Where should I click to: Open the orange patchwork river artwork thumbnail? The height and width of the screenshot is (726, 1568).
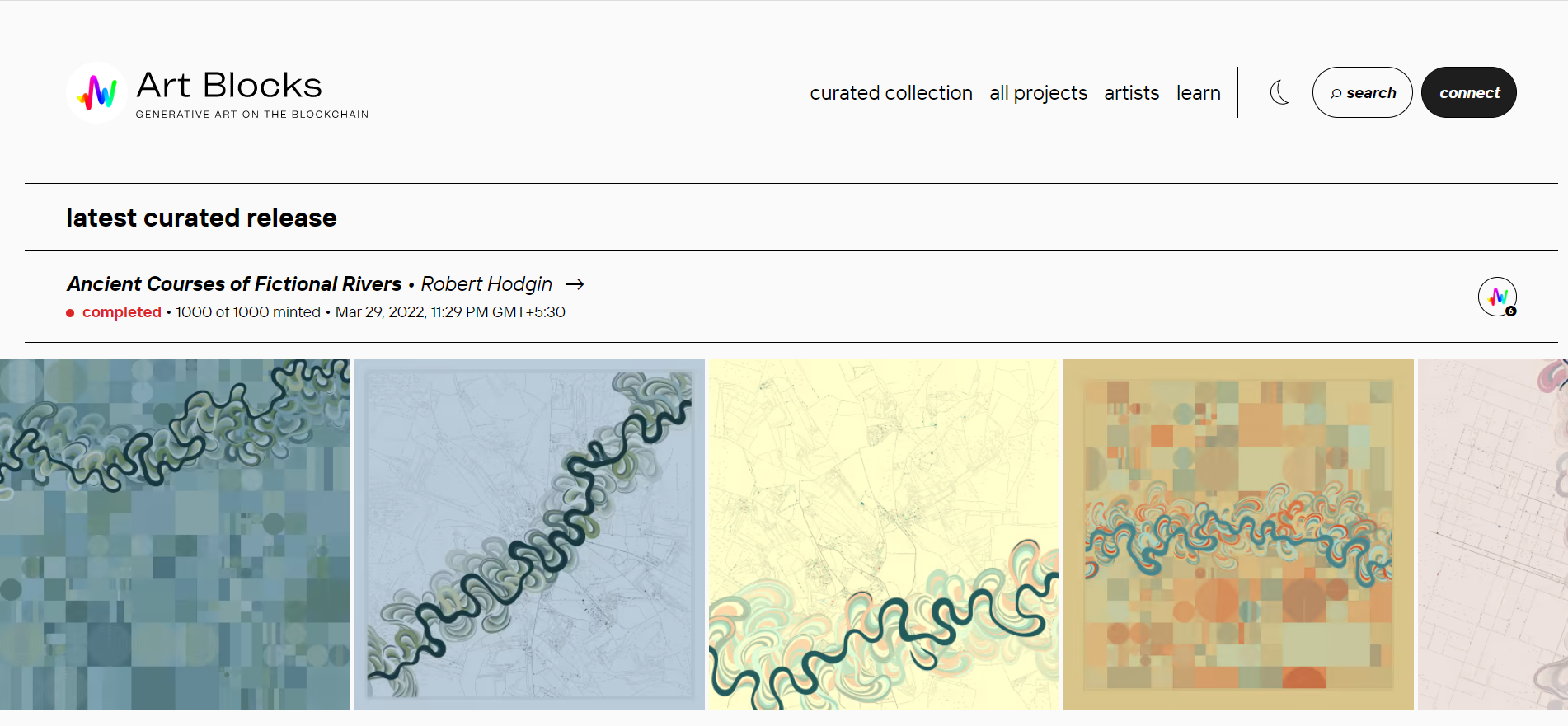1238,534
